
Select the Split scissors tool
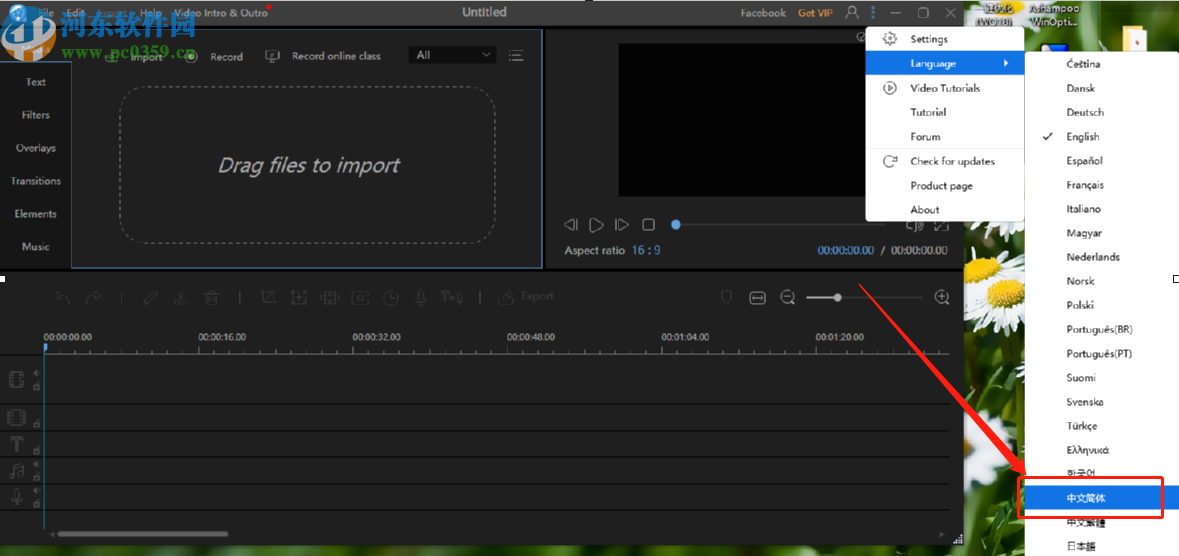coord(180,297)
